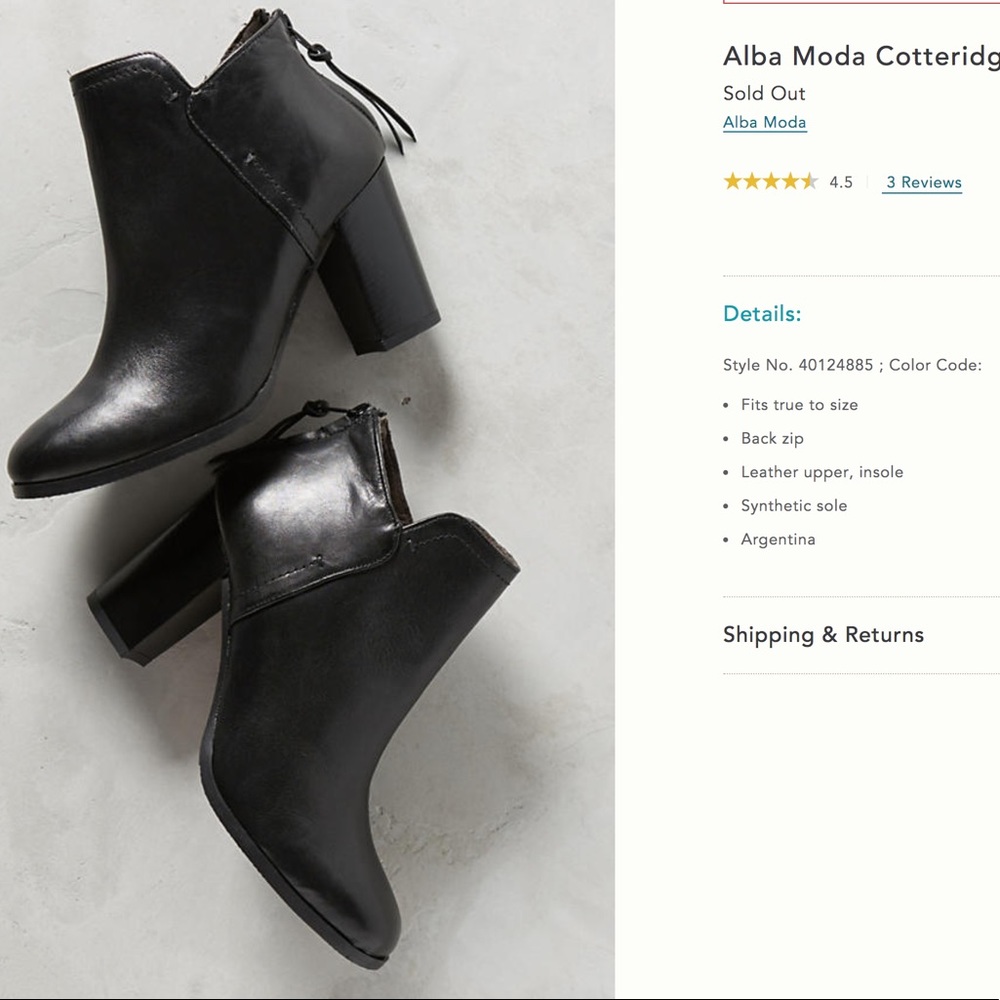Screen dimensions: 1000x1000
Task: Open the Alba Moda brand page
Action: point(764,122)
